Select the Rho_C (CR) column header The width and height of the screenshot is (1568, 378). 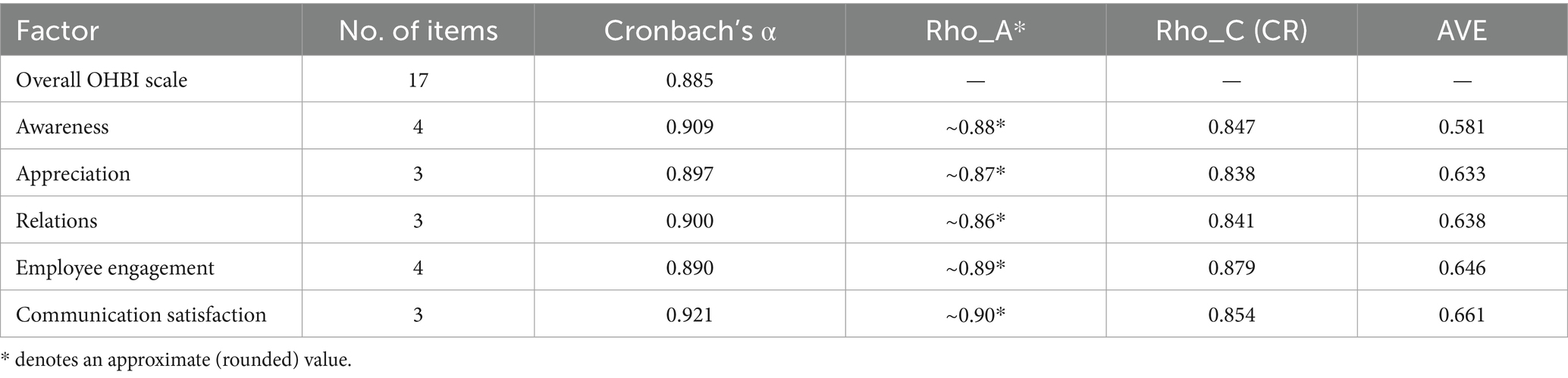point(1231,30)
